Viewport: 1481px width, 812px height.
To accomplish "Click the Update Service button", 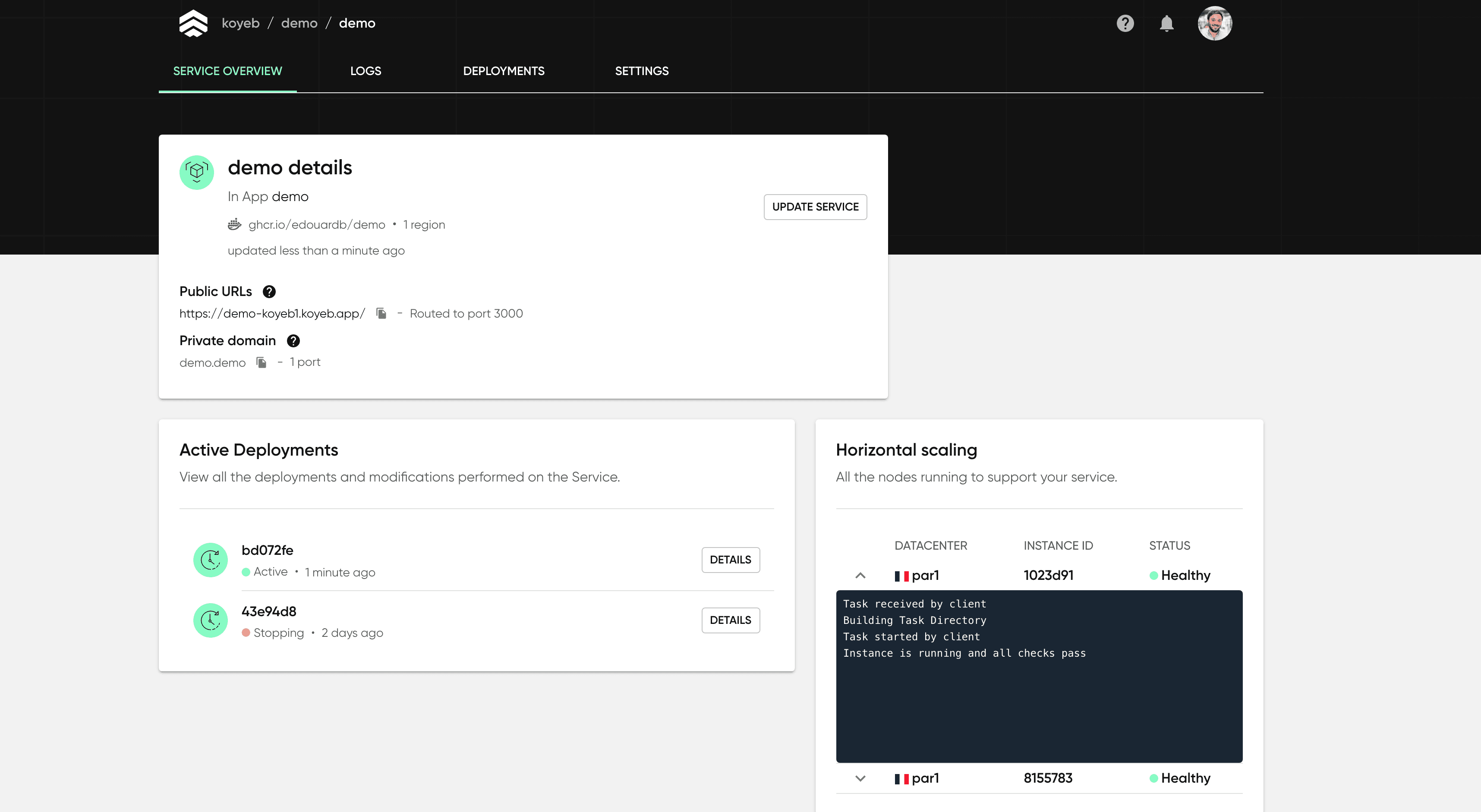I will (815, 207).
